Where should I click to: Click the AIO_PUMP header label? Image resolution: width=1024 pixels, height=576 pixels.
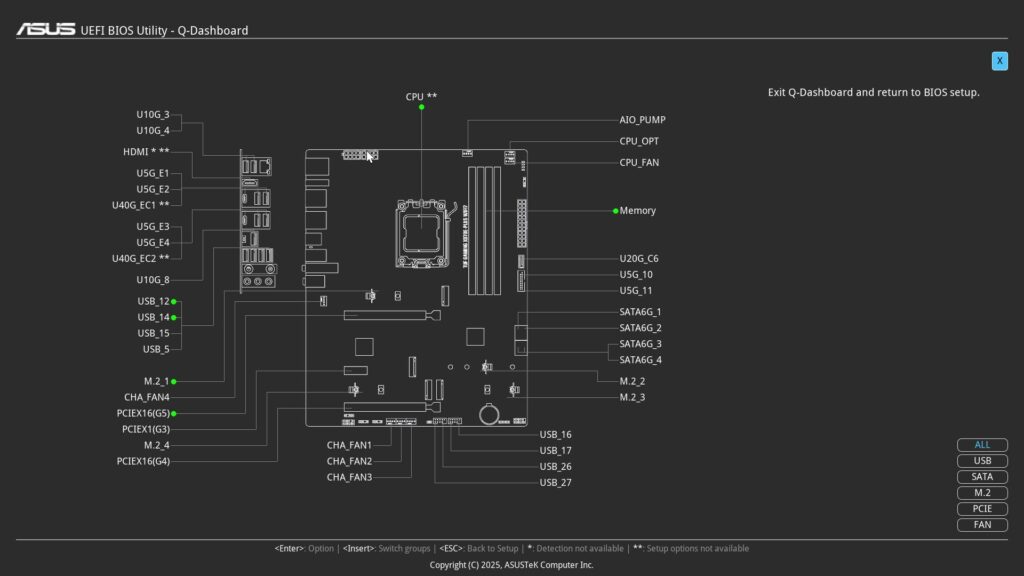point(642,120)
